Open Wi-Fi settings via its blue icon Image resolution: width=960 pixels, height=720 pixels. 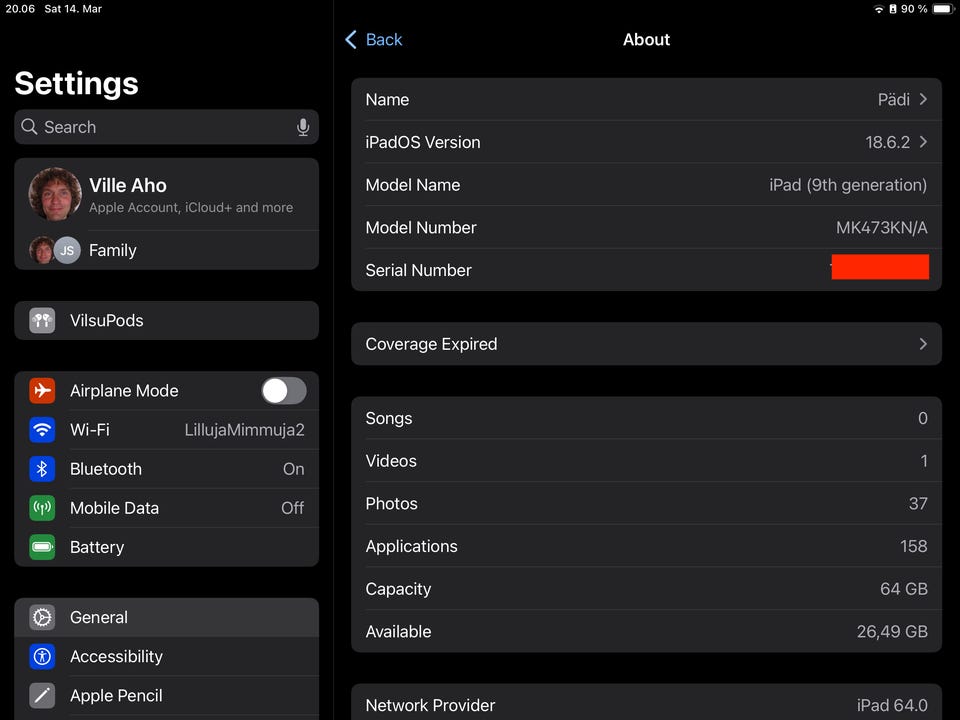(x=42, y=430)
